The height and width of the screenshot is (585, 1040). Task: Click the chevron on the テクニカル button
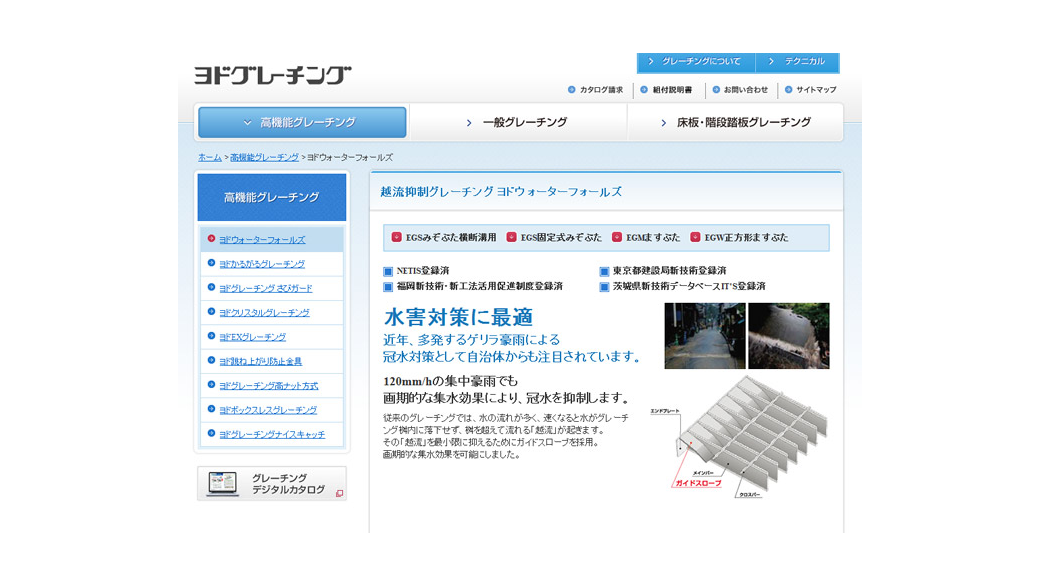coord(771,62)
